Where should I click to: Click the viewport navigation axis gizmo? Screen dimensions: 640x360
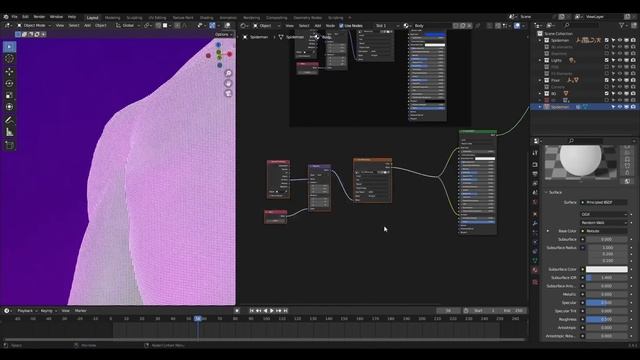pyautogui.click(x=219, y=55)
